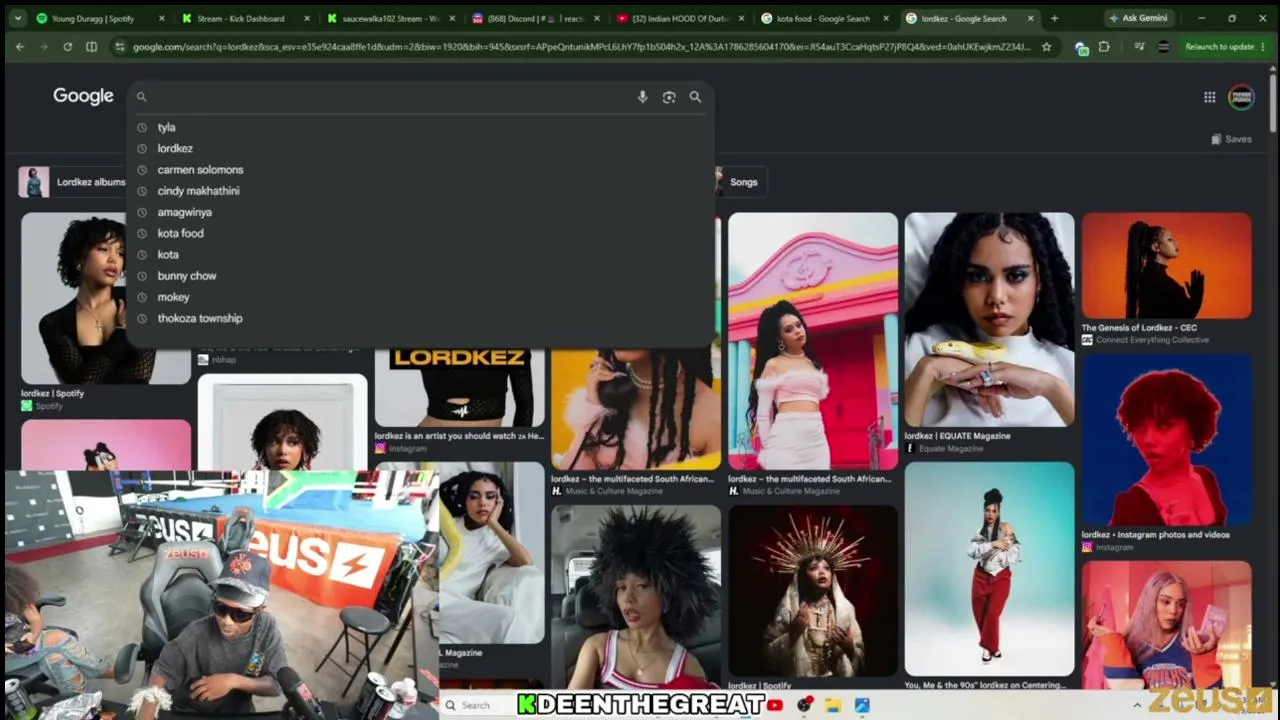1280x720 pixels.
Task: Choose the 'mokey' suggestion
Action: click(x=420, y=297)
